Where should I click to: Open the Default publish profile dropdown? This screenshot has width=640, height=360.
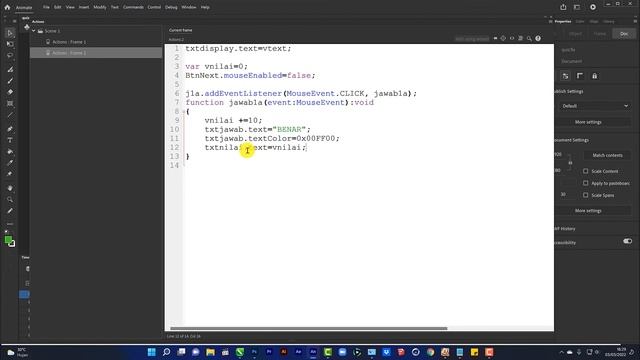(x=594, y=106)
